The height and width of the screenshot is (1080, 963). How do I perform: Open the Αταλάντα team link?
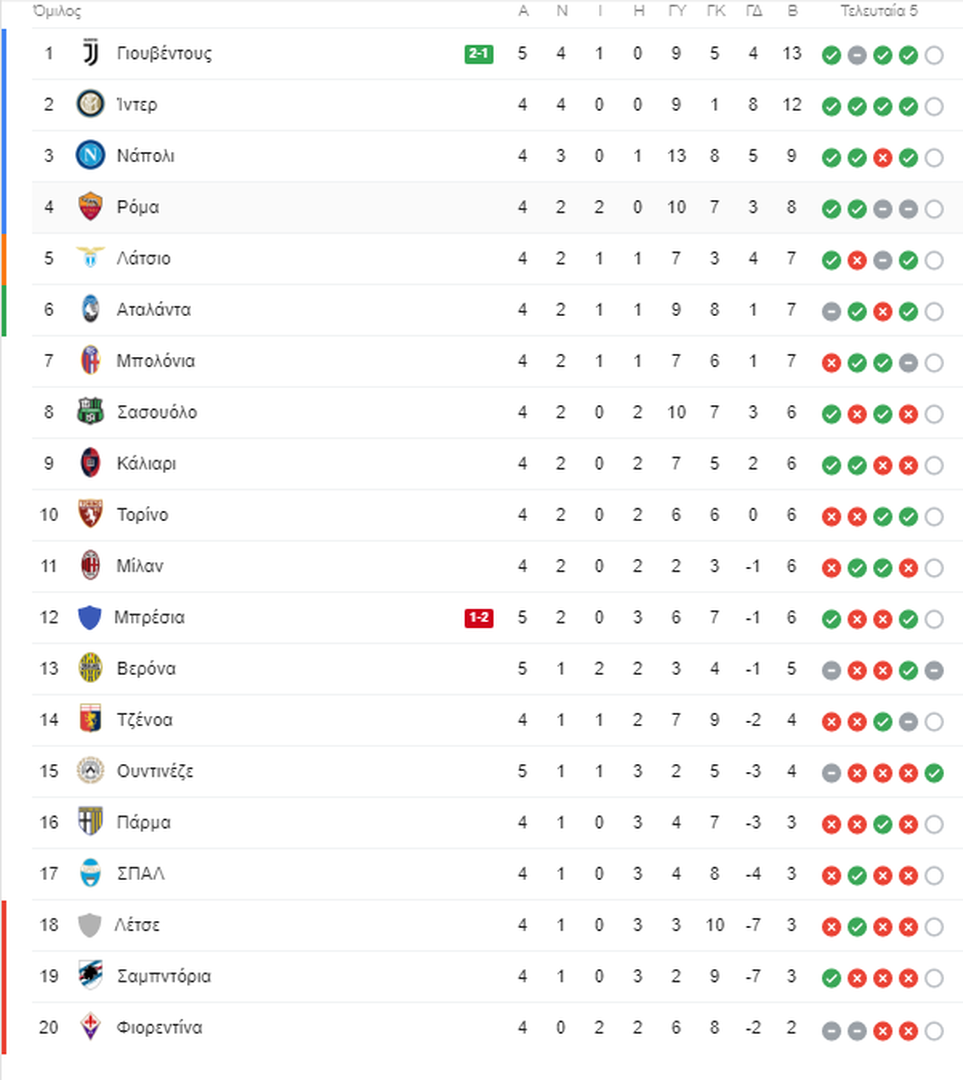[x=154, y=310]
